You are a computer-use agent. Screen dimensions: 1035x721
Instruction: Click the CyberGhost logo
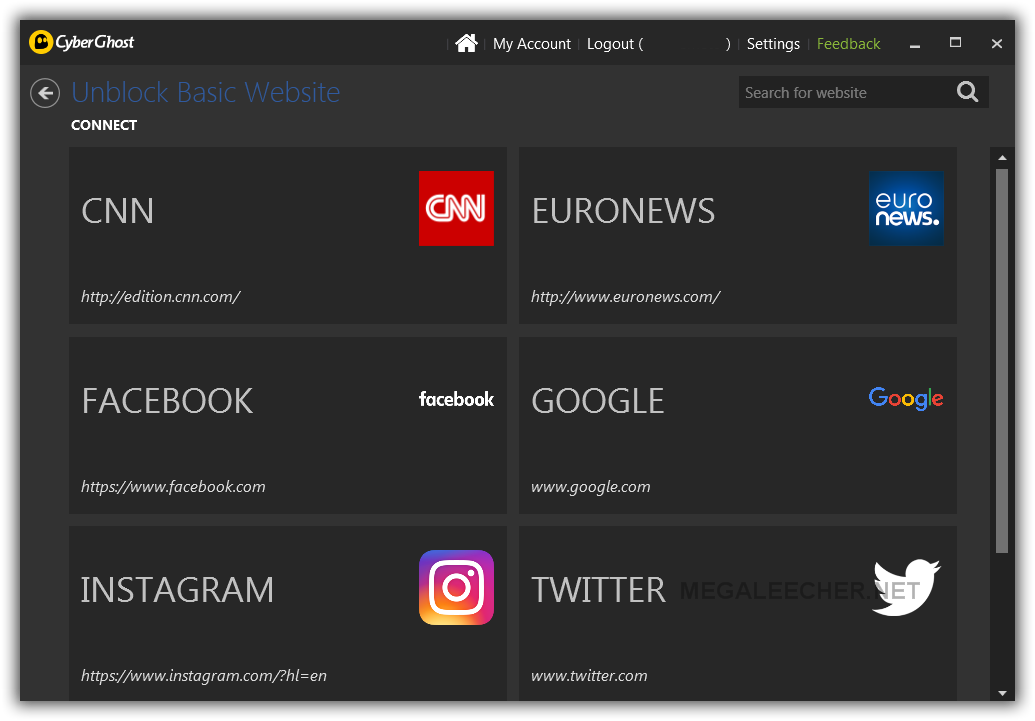point(81,42)
